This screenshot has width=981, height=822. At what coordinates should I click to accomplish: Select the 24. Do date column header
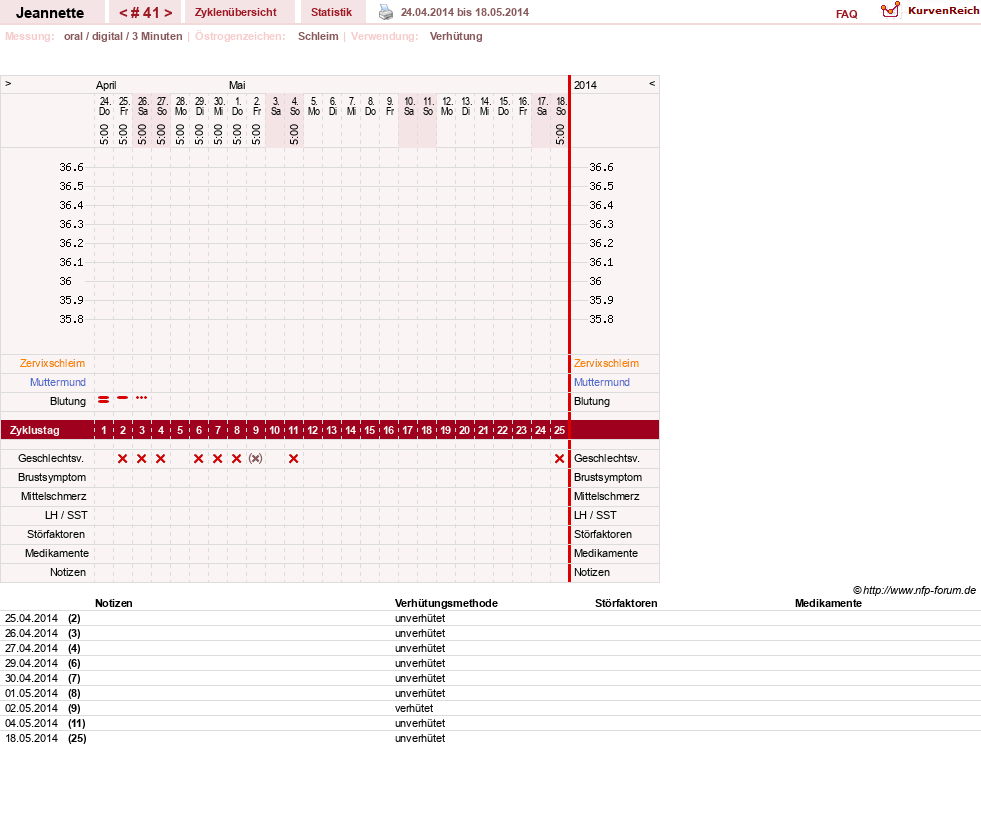tap(104, 106)
